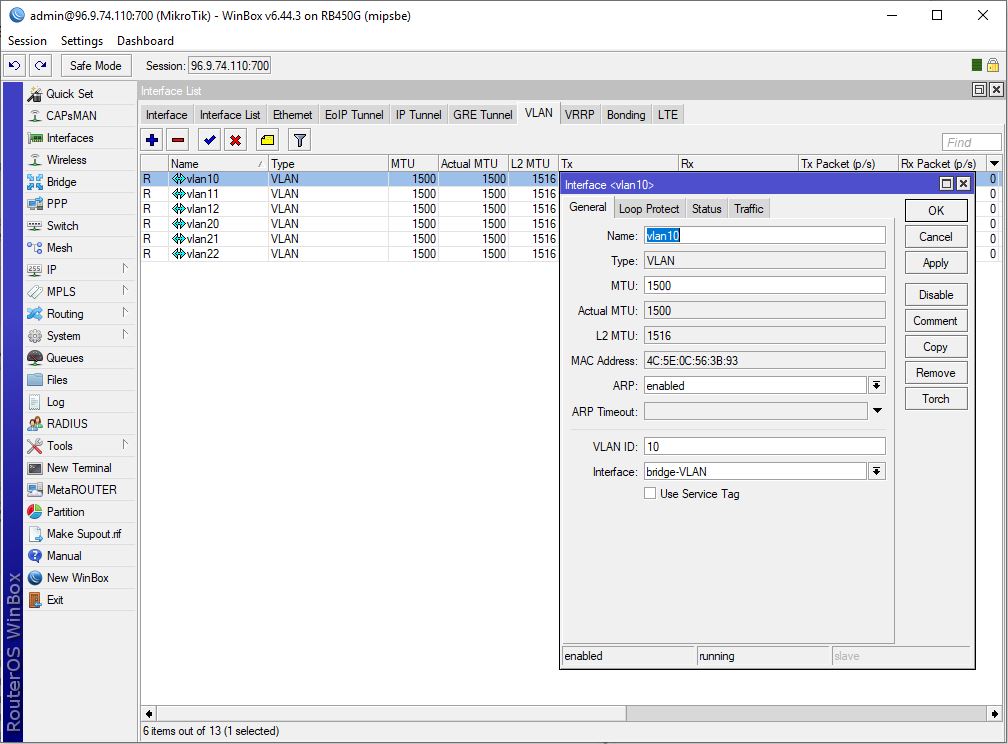This screenshot has height=744, width=1008.
Task: Remove selected VLAN with the minus icon
Action: (x=178, y=140)
